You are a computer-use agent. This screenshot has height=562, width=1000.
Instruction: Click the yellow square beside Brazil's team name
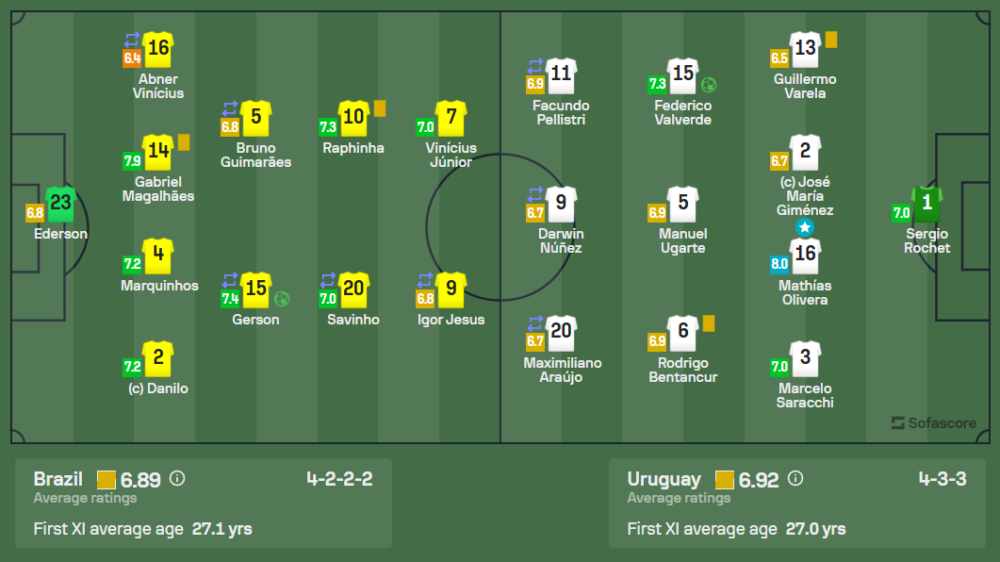(108, 479)
